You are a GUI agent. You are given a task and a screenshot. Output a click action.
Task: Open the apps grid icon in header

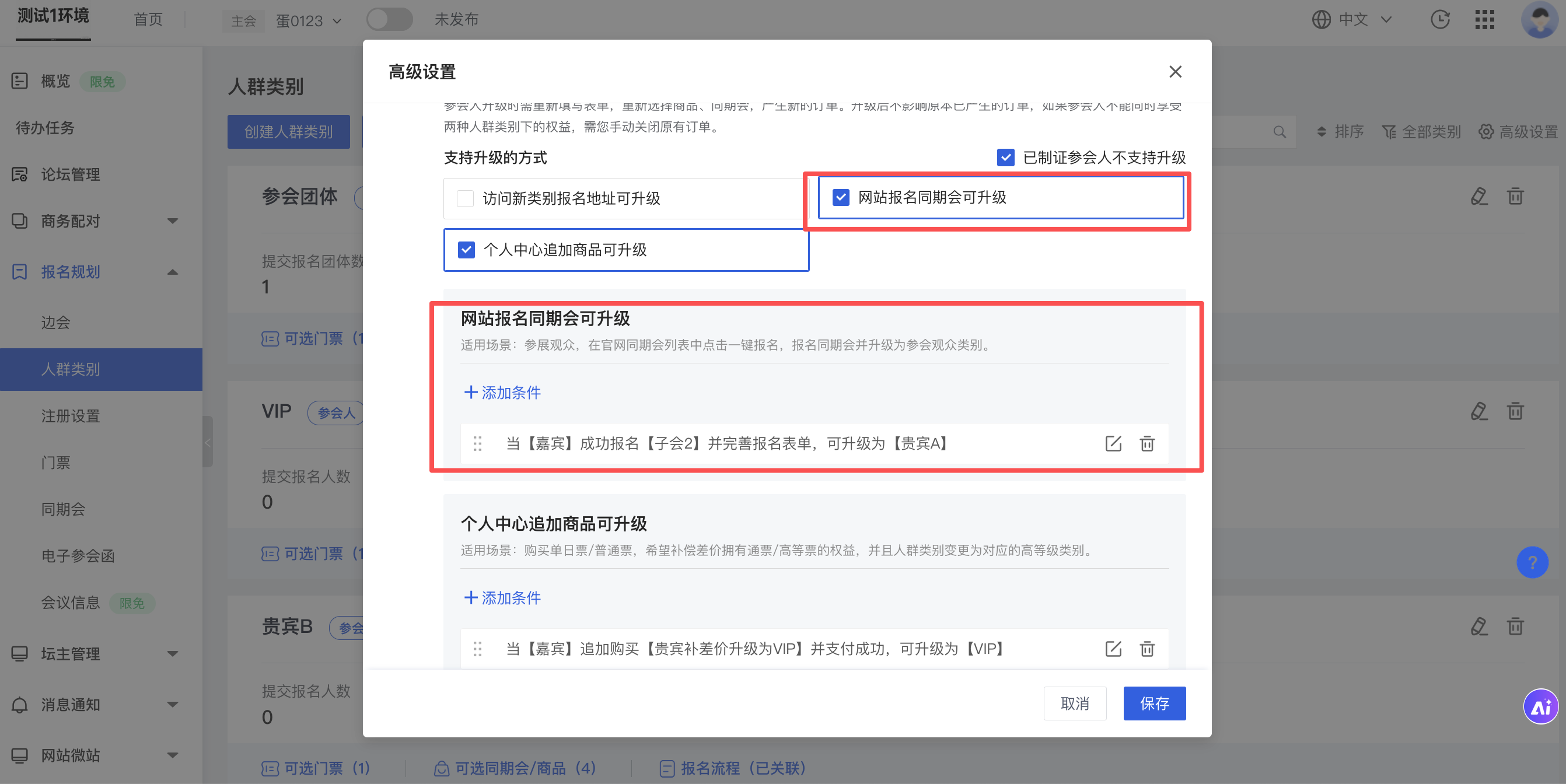click(x=1484, y=19)
